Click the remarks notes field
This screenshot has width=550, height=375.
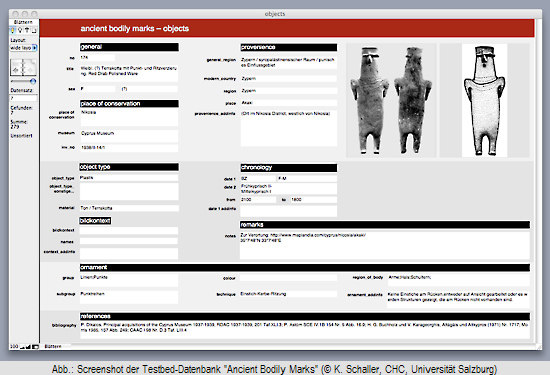(x=385, y=246)
